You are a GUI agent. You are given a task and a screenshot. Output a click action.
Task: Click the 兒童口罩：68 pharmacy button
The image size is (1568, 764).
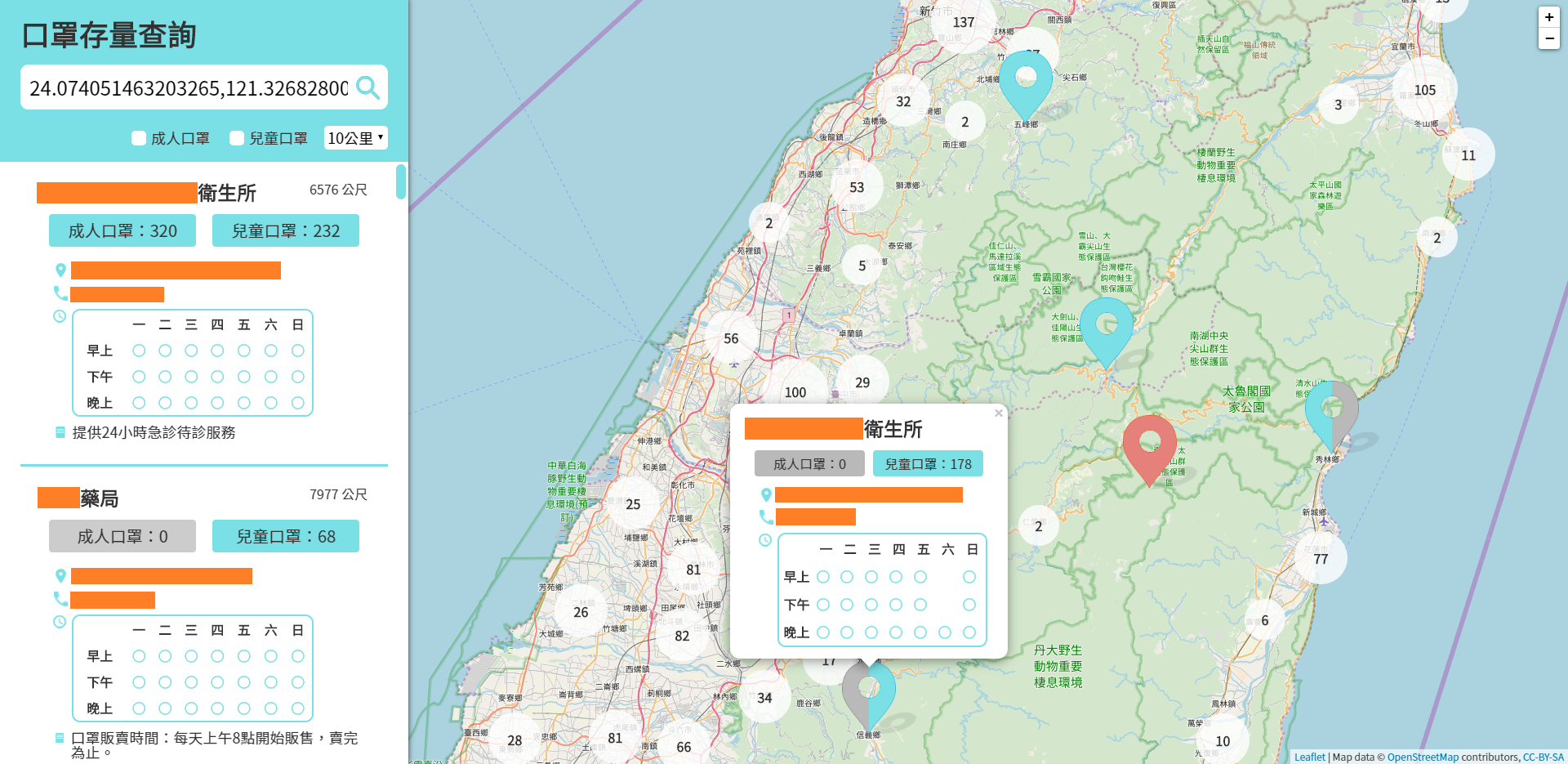coord(286,537)
